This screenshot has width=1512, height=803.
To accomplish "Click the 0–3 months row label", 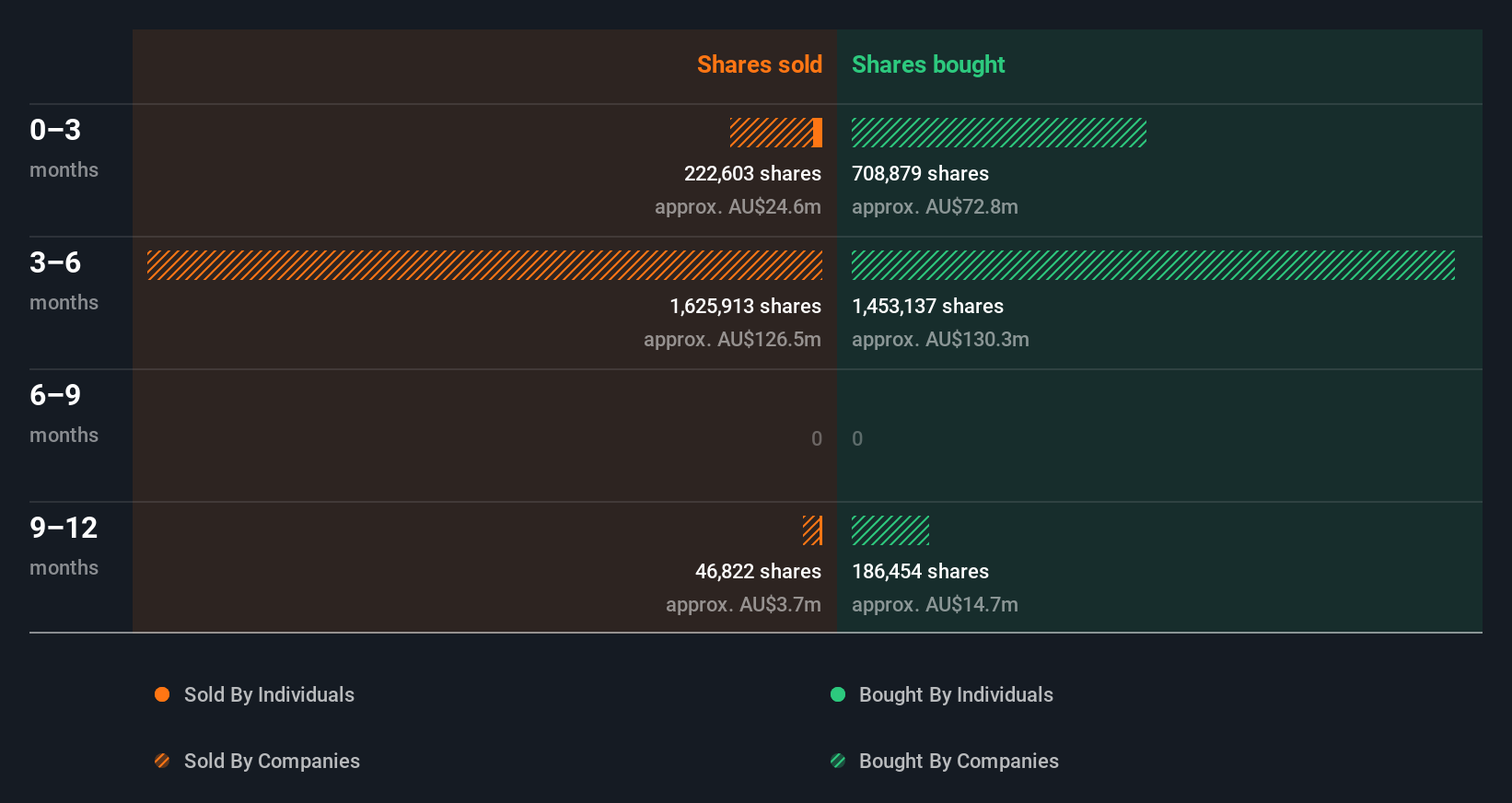I will click(64, 148).
